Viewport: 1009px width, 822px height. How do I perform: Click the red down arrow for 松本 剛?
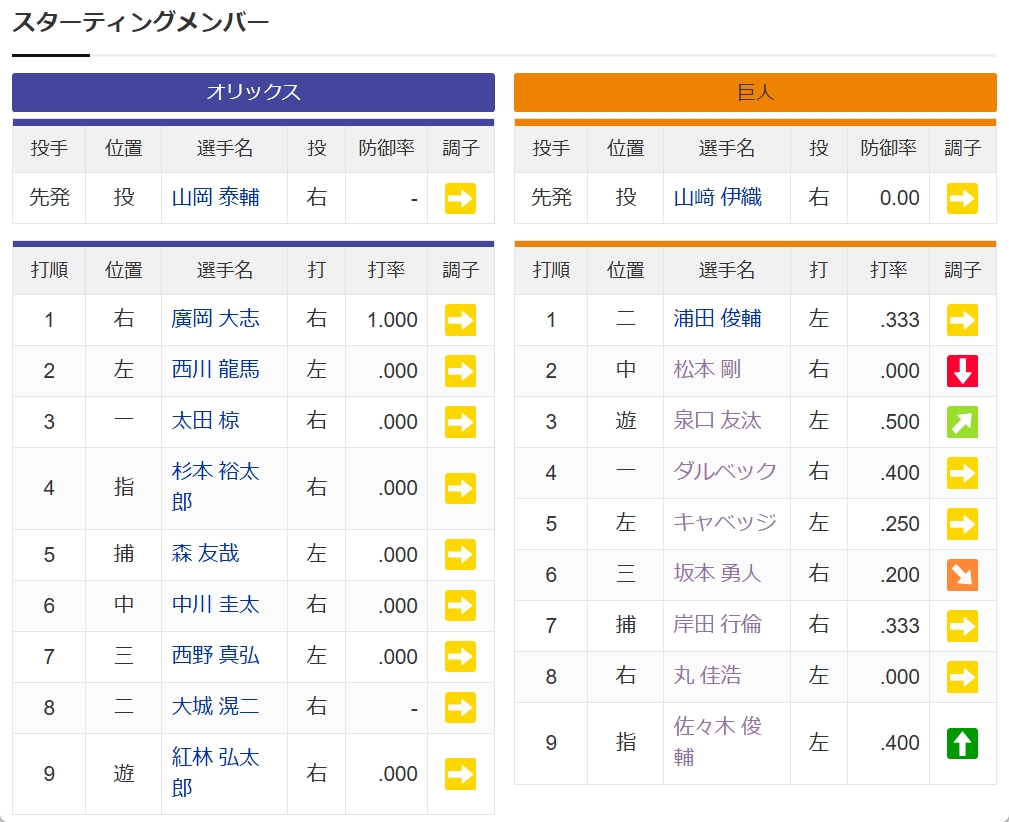962,371
